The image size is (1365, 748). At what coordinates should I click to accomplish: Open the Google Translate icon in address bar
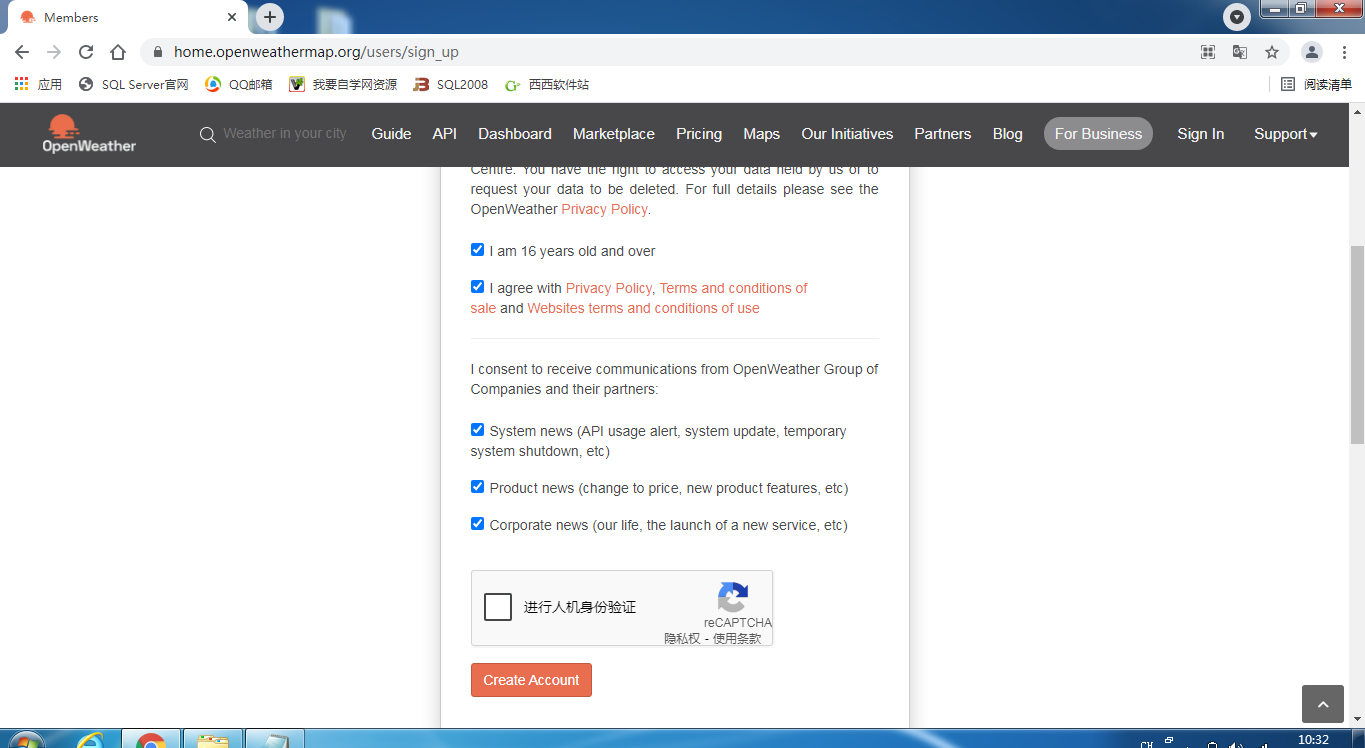(1240, 52)
